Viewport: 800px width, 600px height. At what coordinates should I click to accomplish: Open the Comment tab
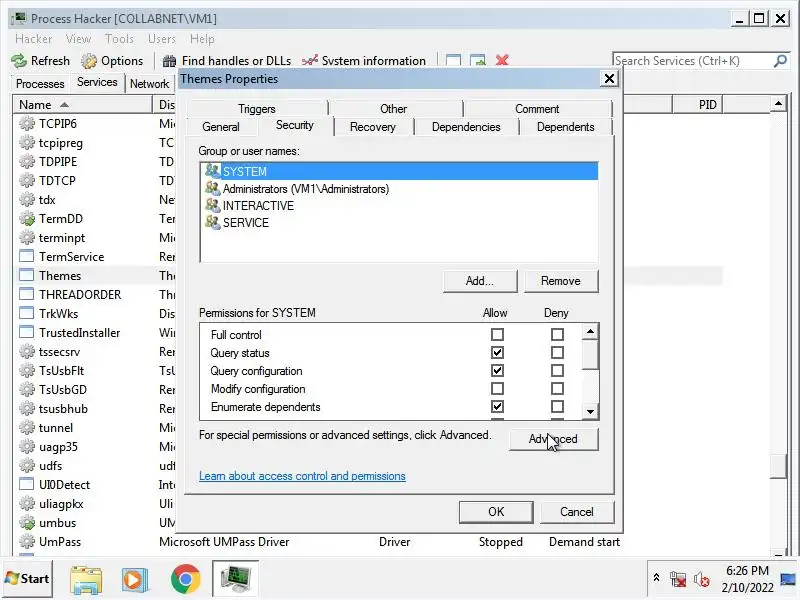[x=537, y=109]
